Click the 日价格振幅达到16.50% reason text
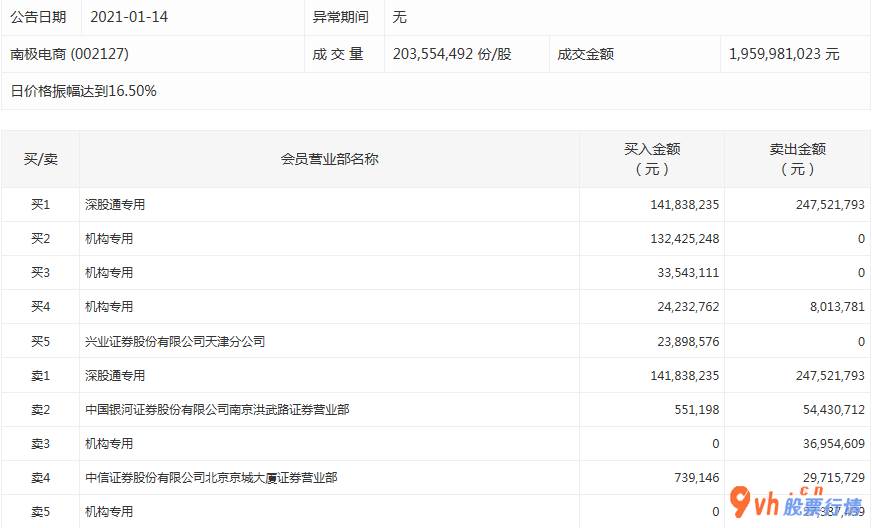This screenshot has width=872, height=528. point(84,91)
